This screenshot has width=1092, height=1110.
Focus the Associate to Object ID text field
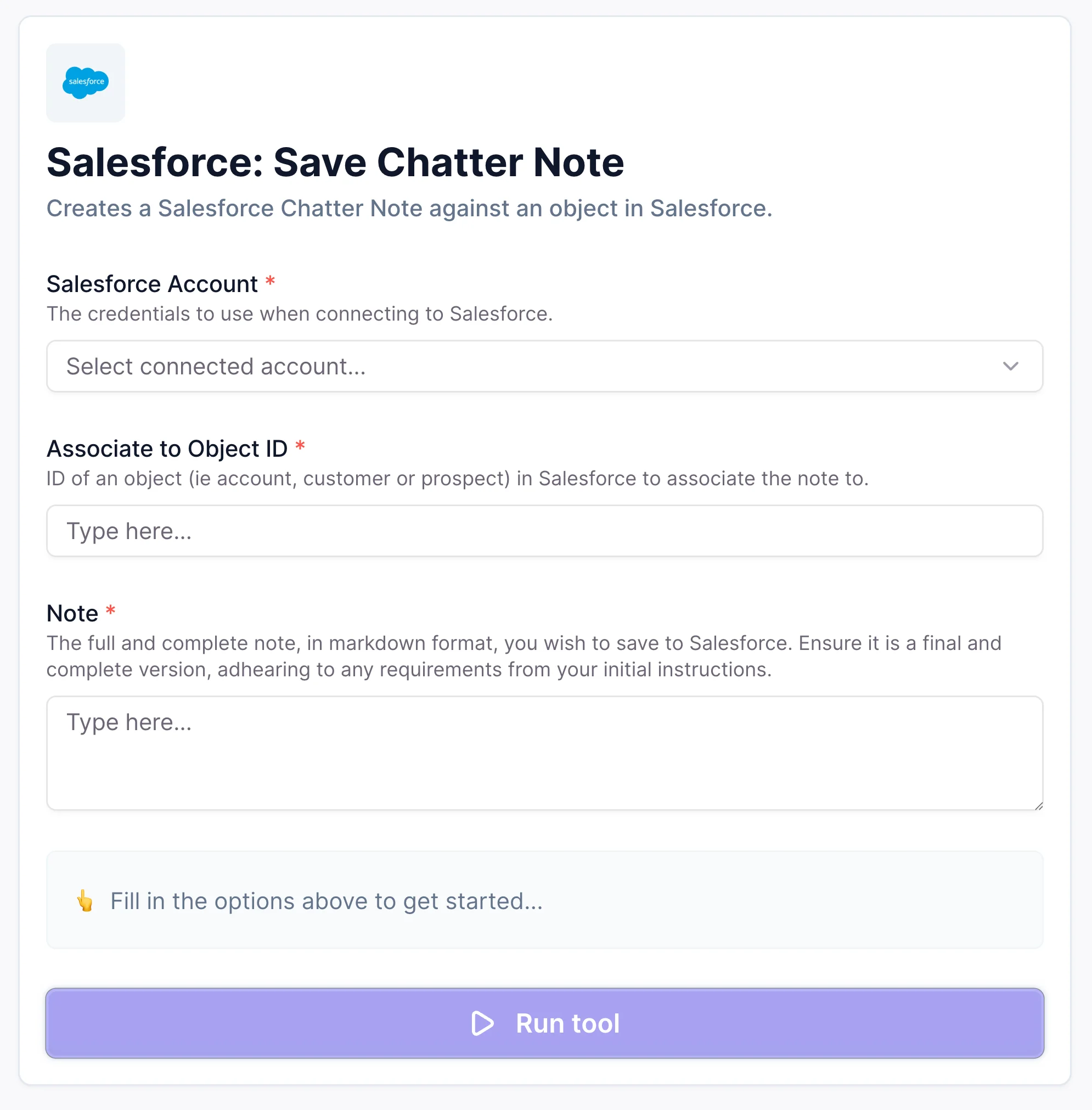pos(544,531)
